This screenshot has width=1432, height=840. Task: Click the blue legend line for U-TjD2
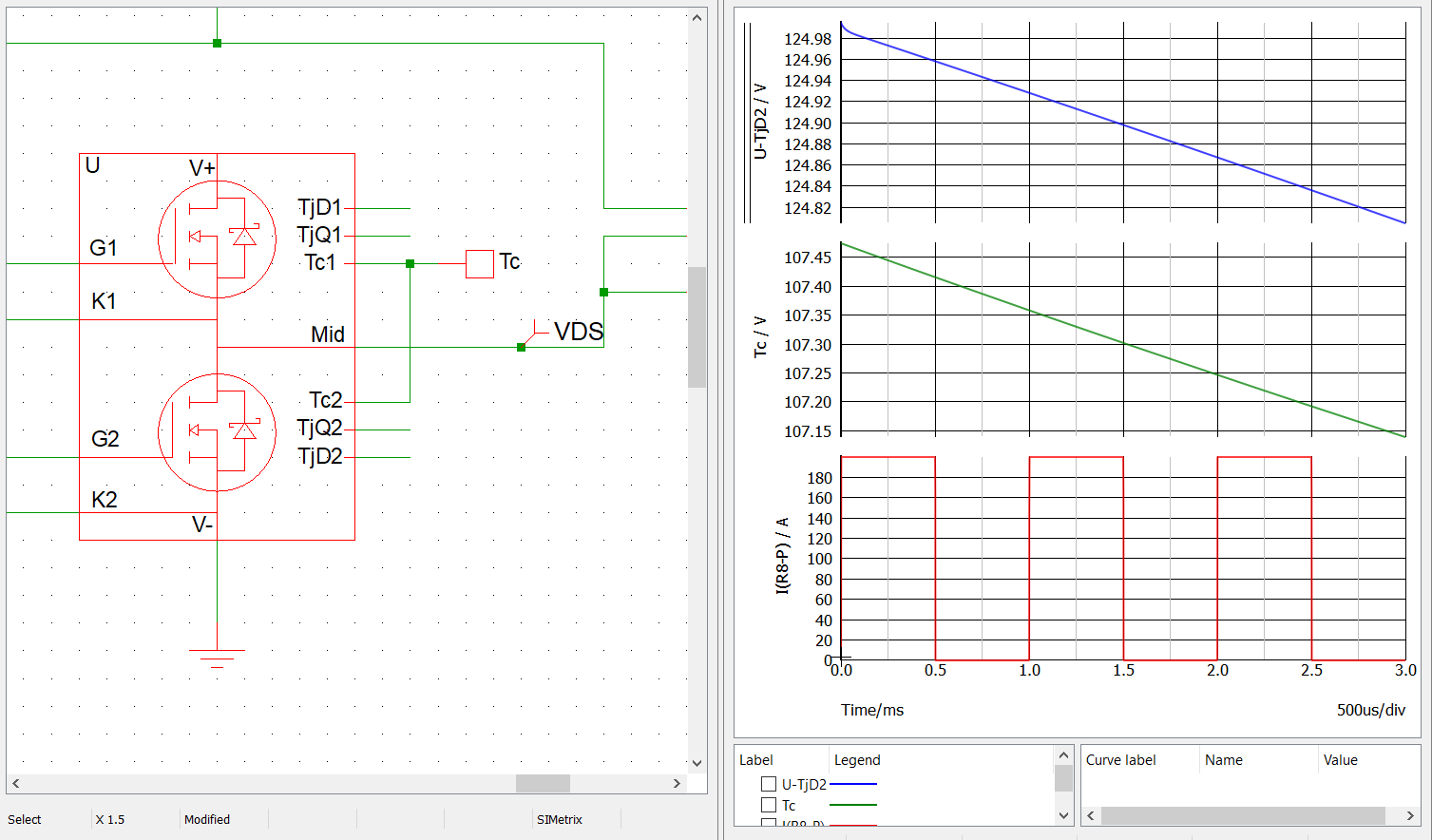[x=853, y=785]
